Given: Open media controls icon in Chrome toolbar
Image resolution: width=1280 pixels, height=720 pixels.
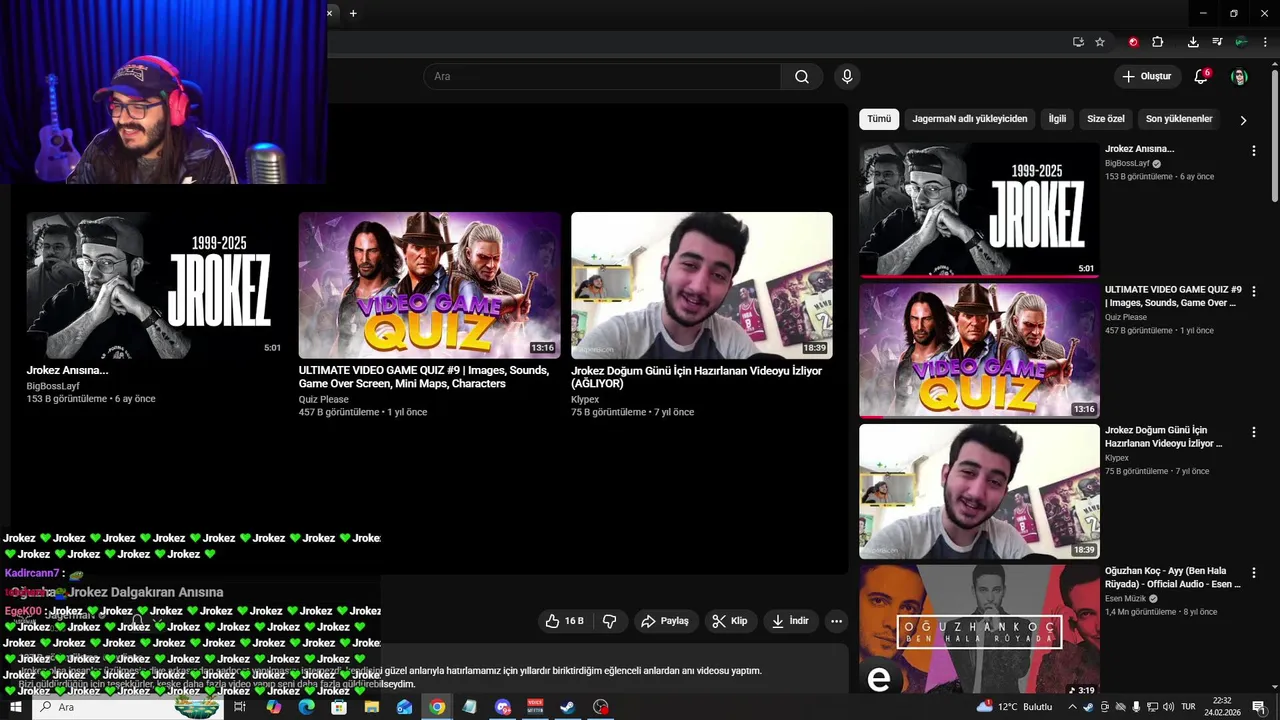Looking at the screenshot, I should 1217,42.
